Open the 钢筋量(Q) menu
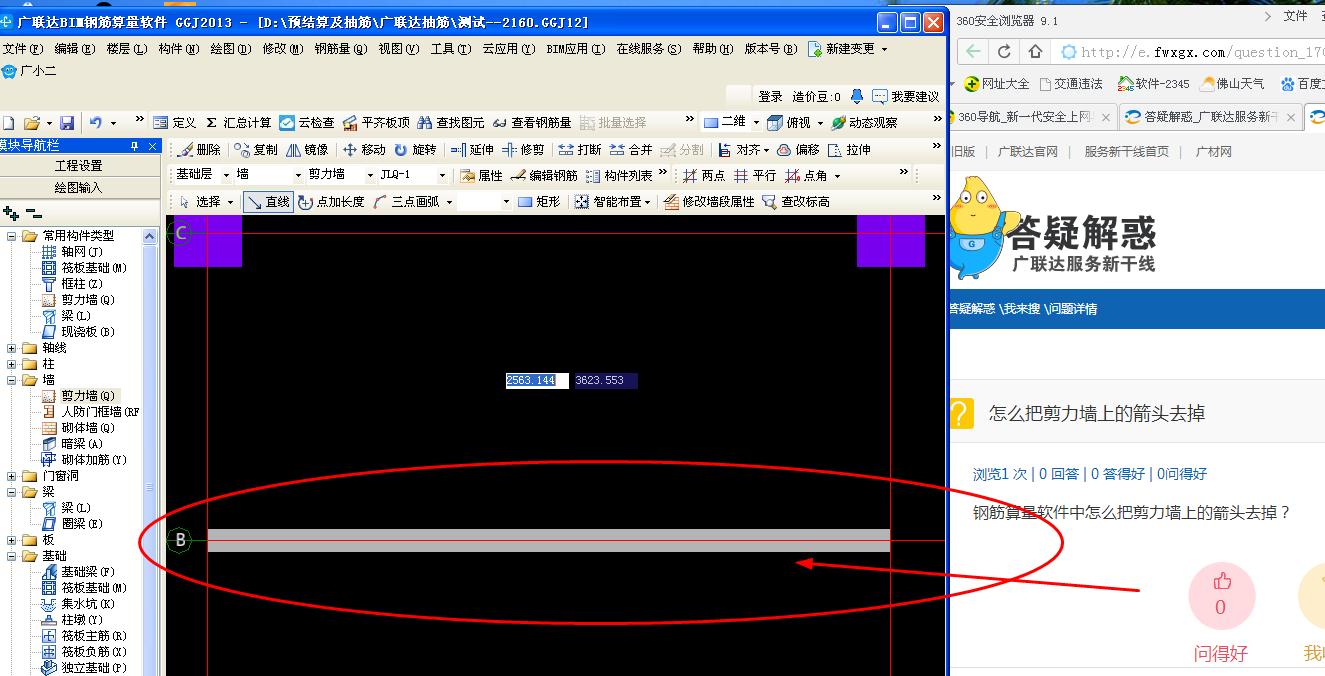1325x676 pixels. (340, 49)
